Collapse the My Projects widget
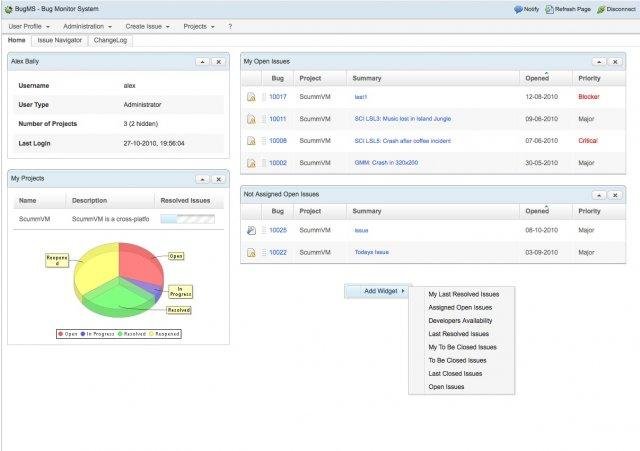This screenshot has width=640, height=451. (202, 179)
